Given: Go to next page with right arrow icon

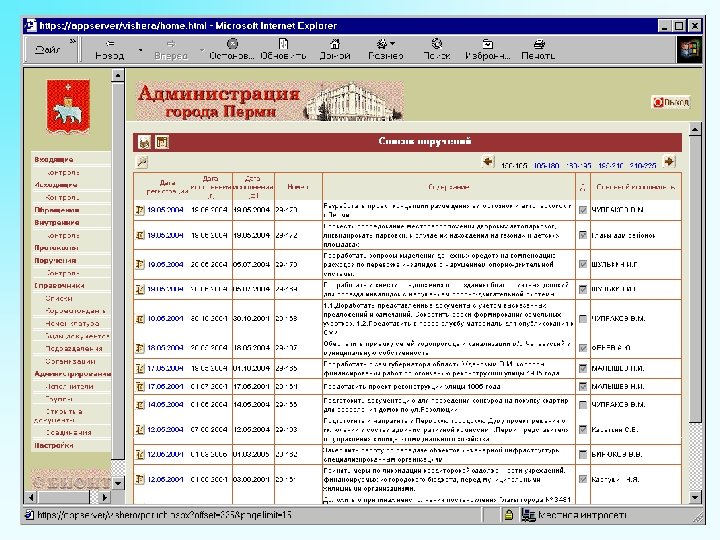Looking at the screenshot, I should click(669, 162).
